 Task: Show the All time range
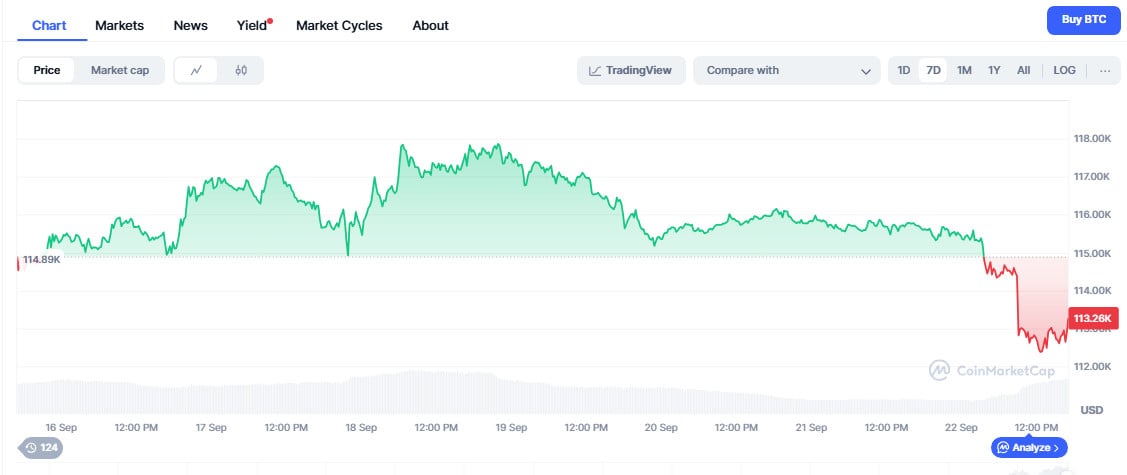tap(1024, 70)
